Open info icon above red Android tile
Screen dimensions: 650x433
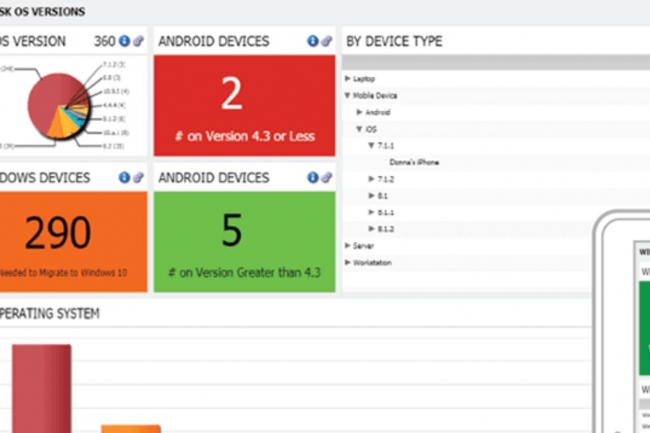313,41
